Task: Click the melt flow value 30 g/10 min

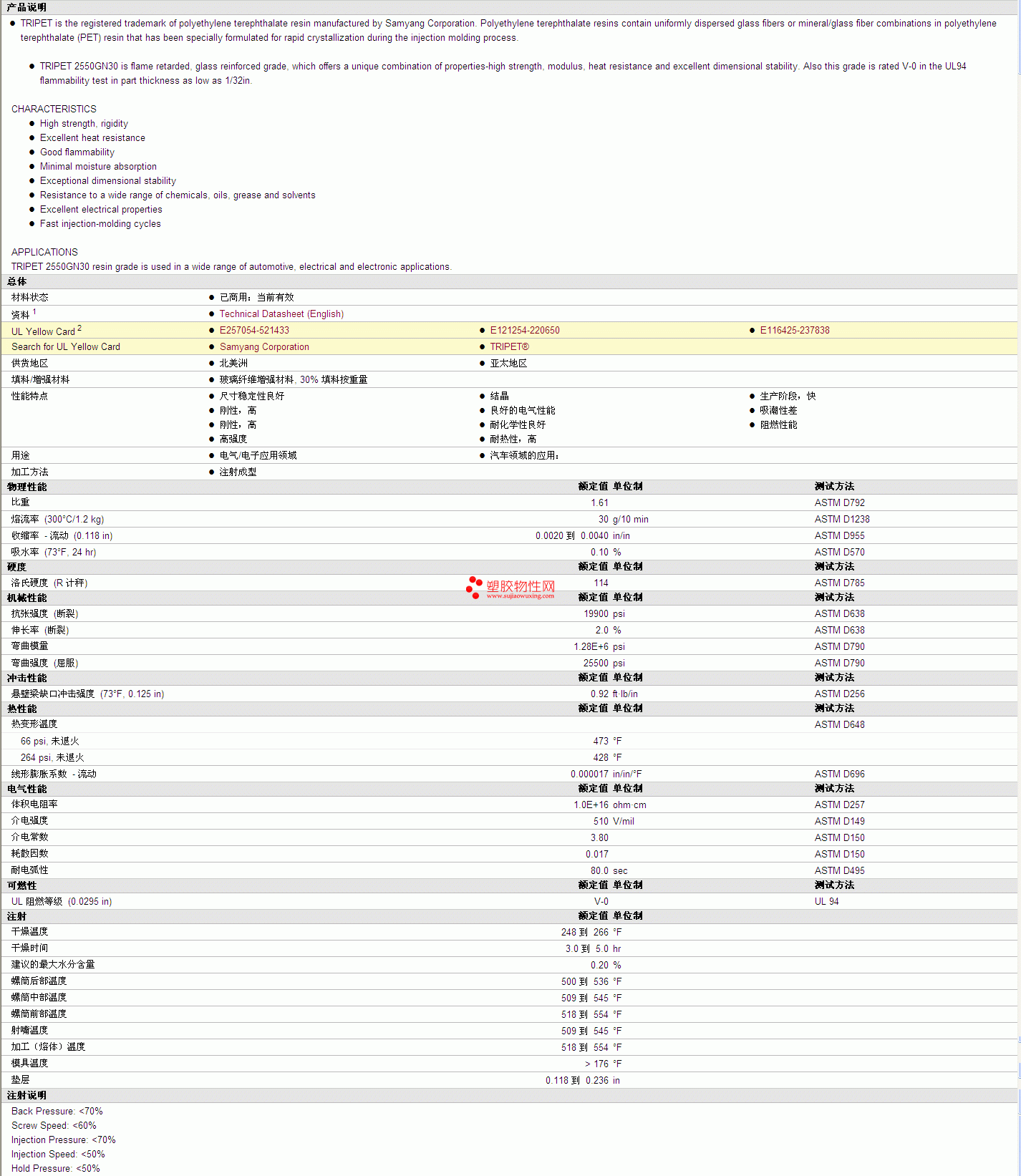Action: (623, 520)
